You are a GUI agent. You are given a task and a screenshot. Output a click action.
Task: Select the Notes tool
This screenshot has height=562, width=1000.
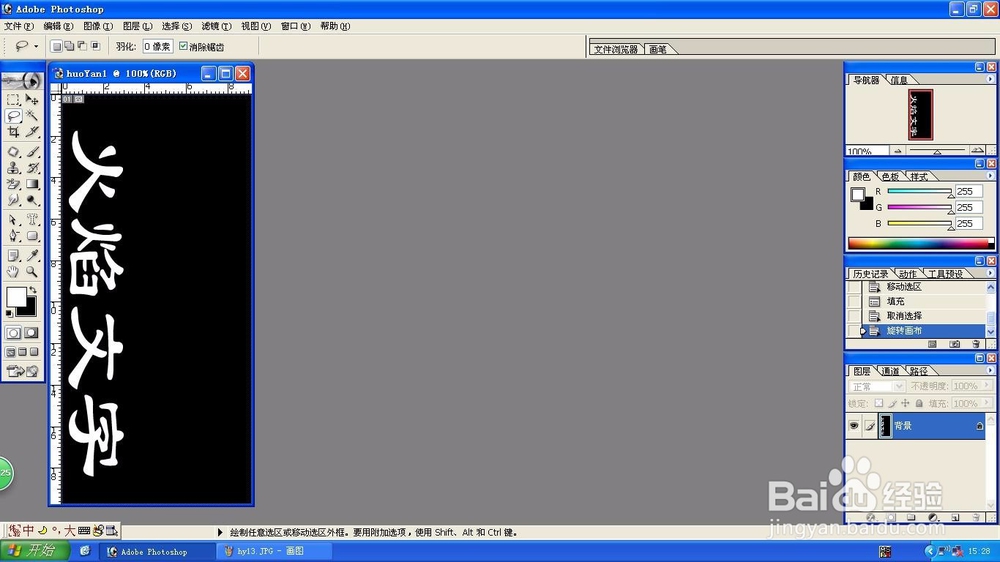tap(13, 256)
